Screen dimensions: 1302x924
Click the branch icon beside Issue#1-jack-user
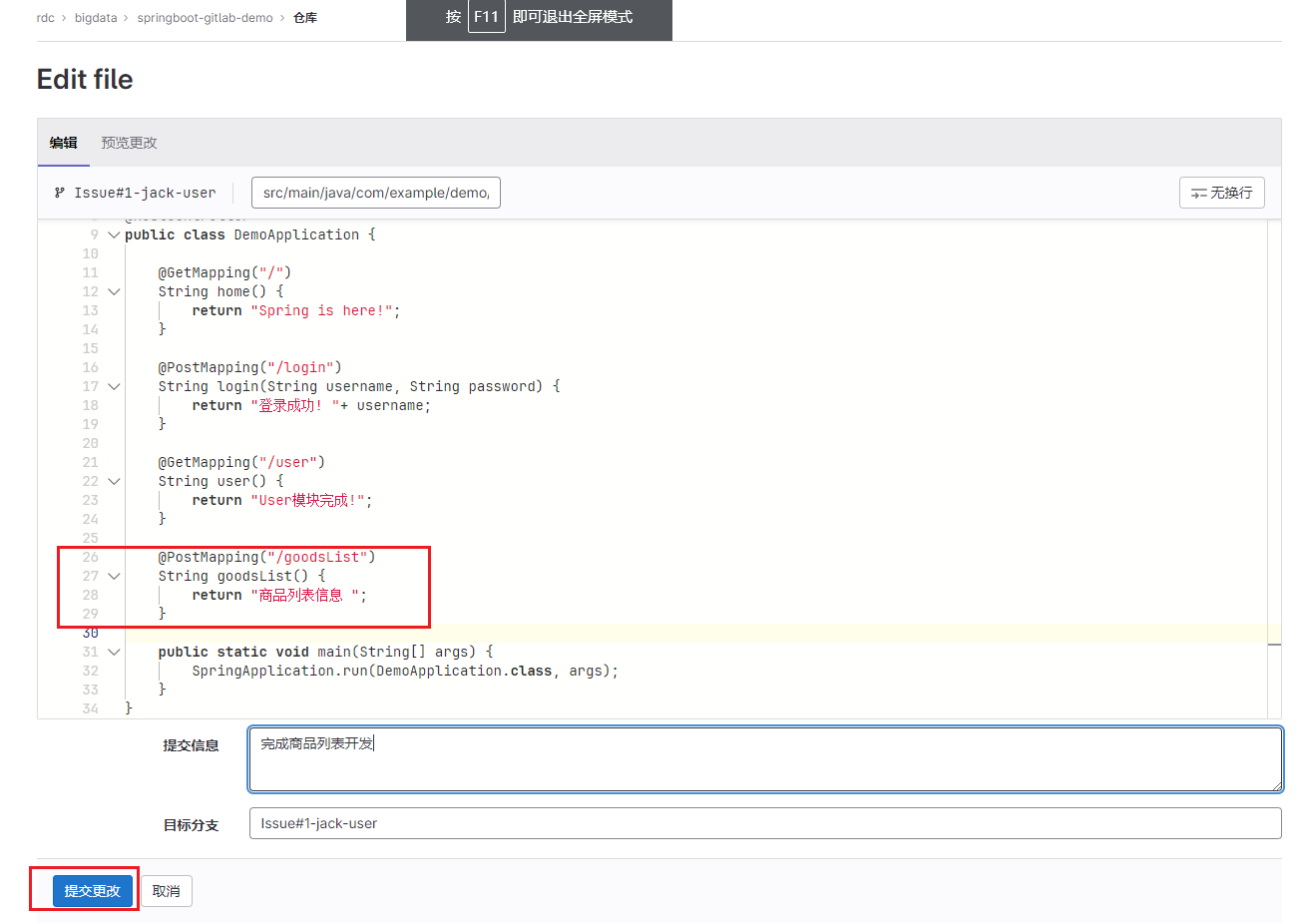pos(60,193)
